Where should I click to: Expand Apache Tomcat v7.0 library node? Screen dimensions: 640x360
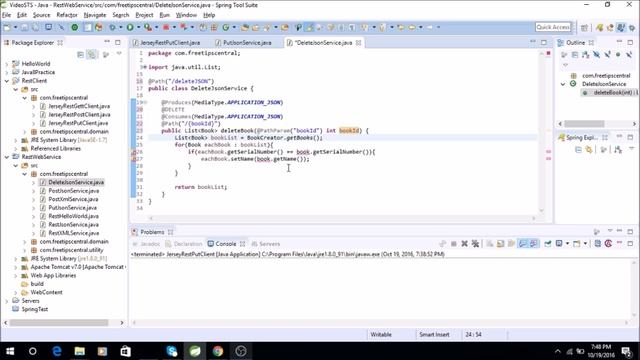tap(16, 267)
